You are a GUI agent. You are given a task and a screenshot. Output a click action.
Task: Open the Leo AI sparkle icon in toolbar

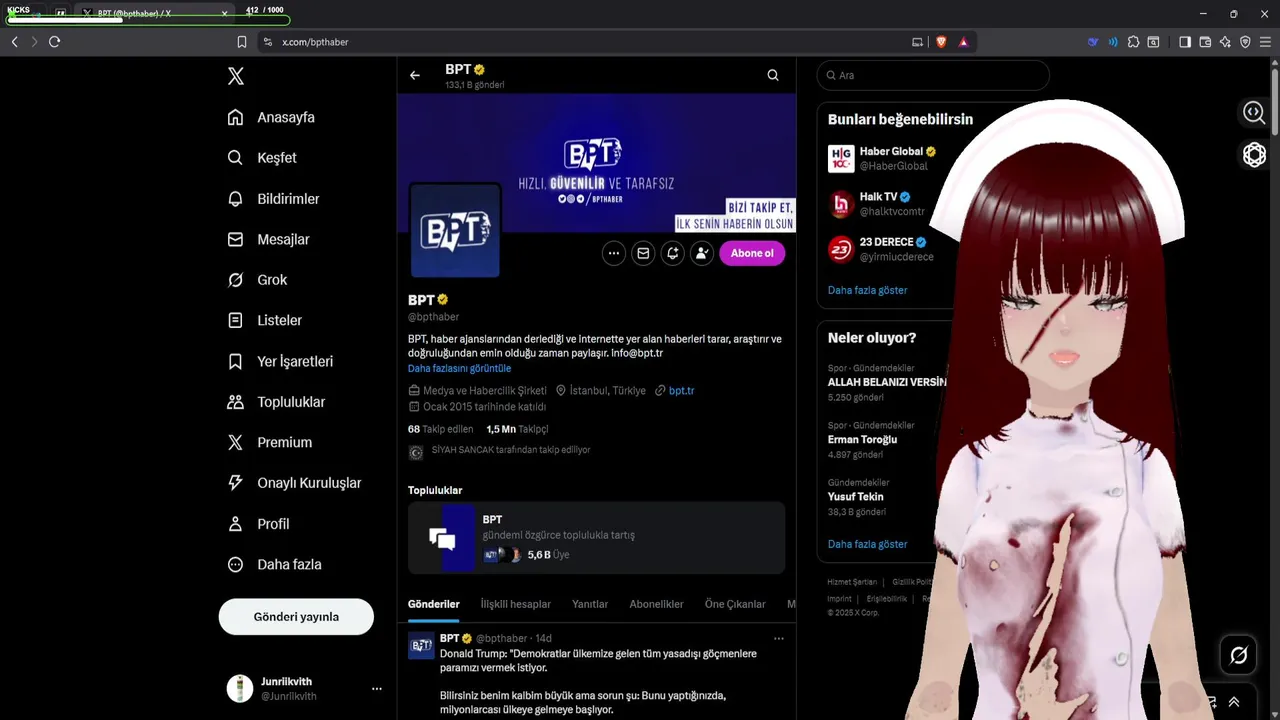coord(1225,42)
